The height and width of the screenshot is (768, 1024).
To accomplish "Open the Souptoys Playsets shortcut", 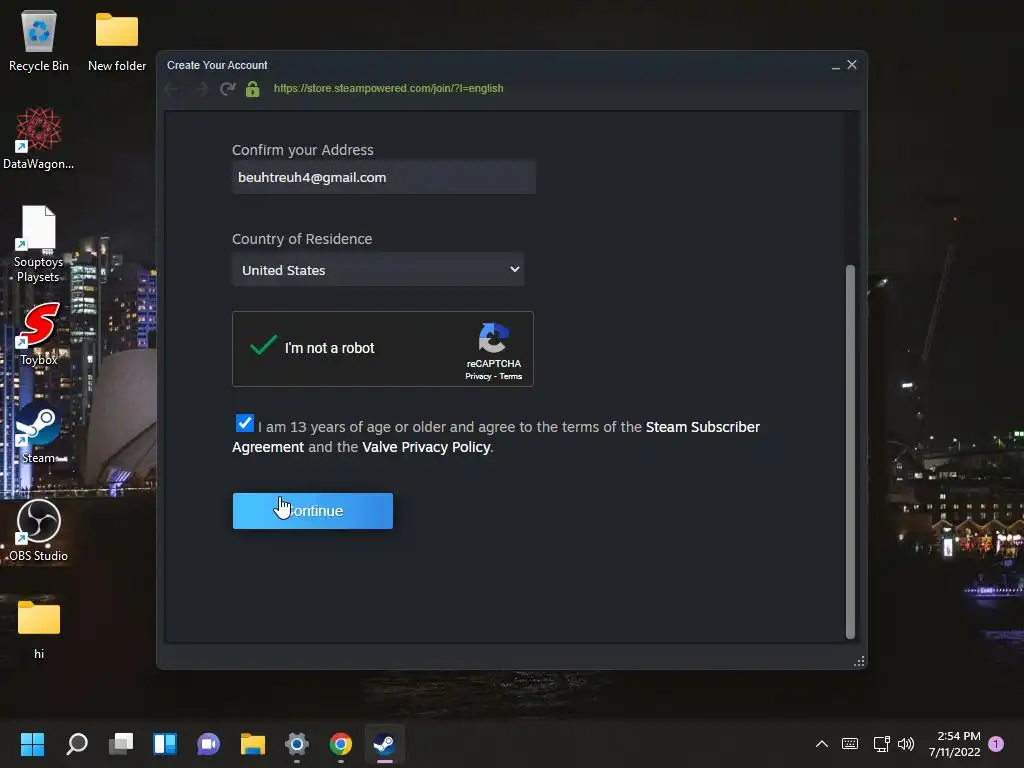I will click(39, 244).
